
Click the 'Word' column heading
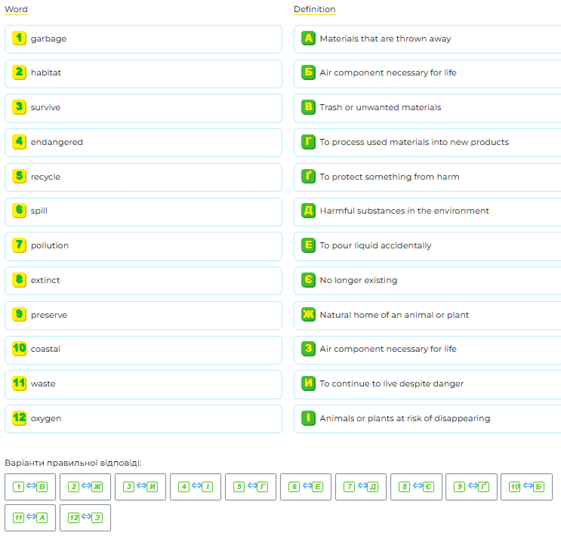16,9
